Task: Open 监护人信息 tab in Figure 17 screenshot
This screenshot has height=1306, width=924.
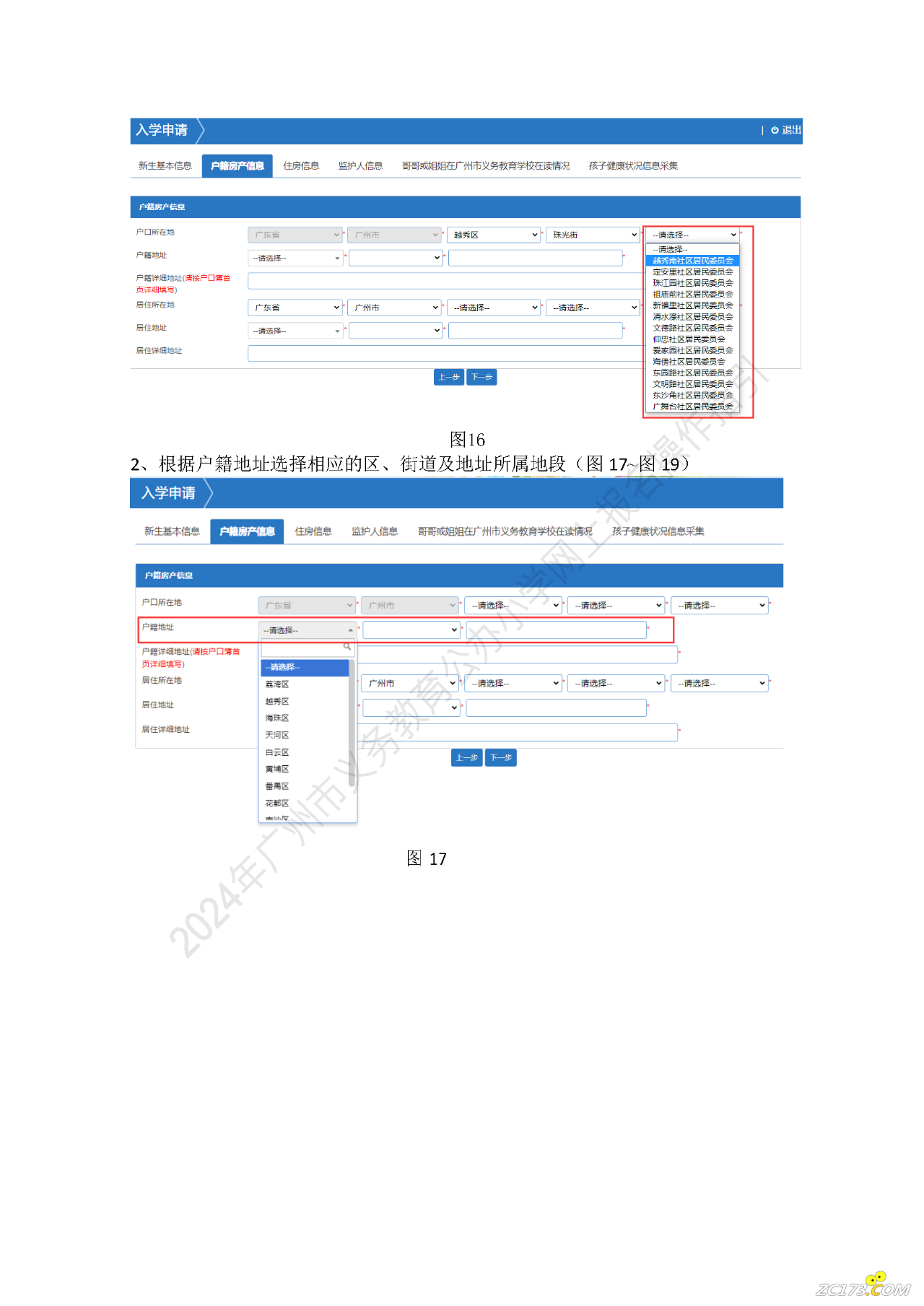Action: click(x=375, y=531)
